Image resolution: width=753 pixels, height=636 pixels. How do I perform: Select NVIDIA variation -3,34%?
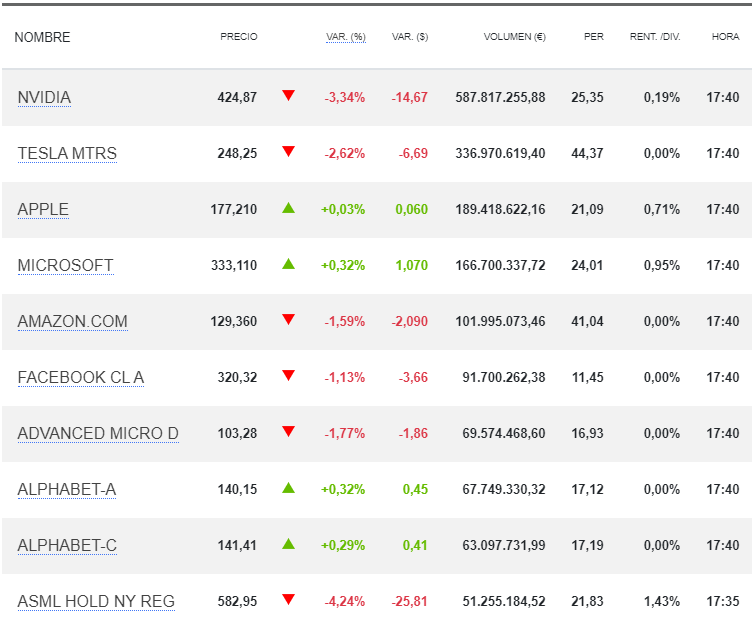pos(345,98)
